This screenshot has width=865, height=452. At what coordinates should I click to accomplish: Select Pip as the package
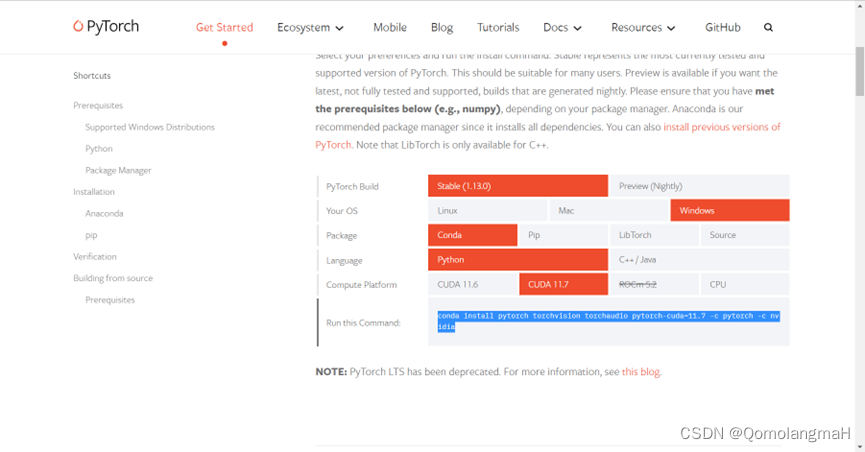coord(563,235)
